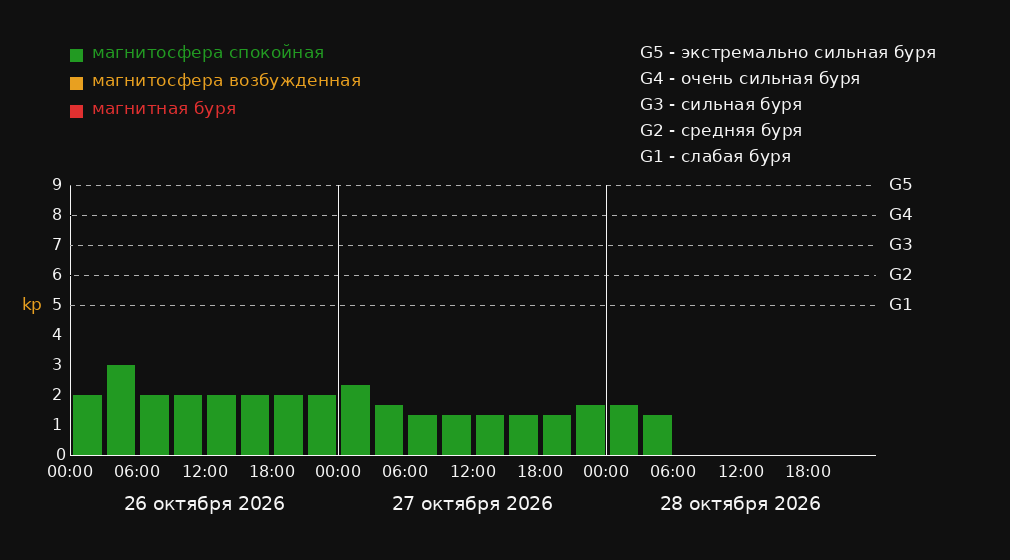This screenshot has width=1010, height=560.
Task: Click the G5 label beside the top dashed line
Action: 900,185
